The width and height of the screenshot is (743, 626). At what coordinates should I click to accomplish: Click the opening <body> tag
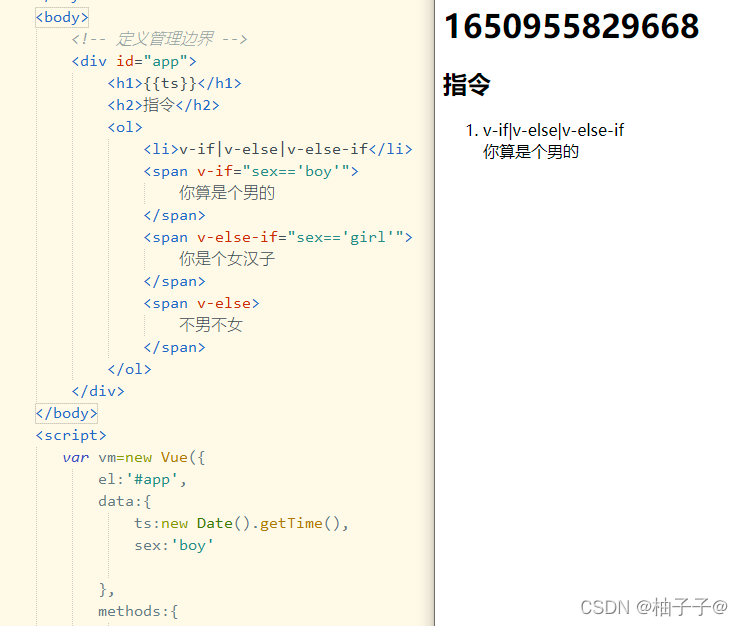pyautogui.click(x=62, y=18)
